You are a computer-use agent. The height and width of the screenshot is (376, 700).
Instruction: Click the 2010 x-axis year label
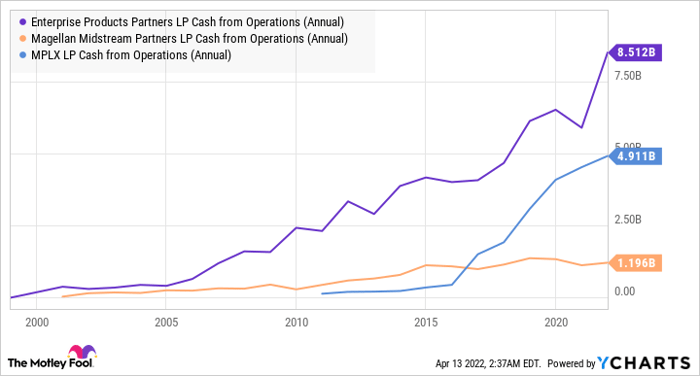click(296, 322)
